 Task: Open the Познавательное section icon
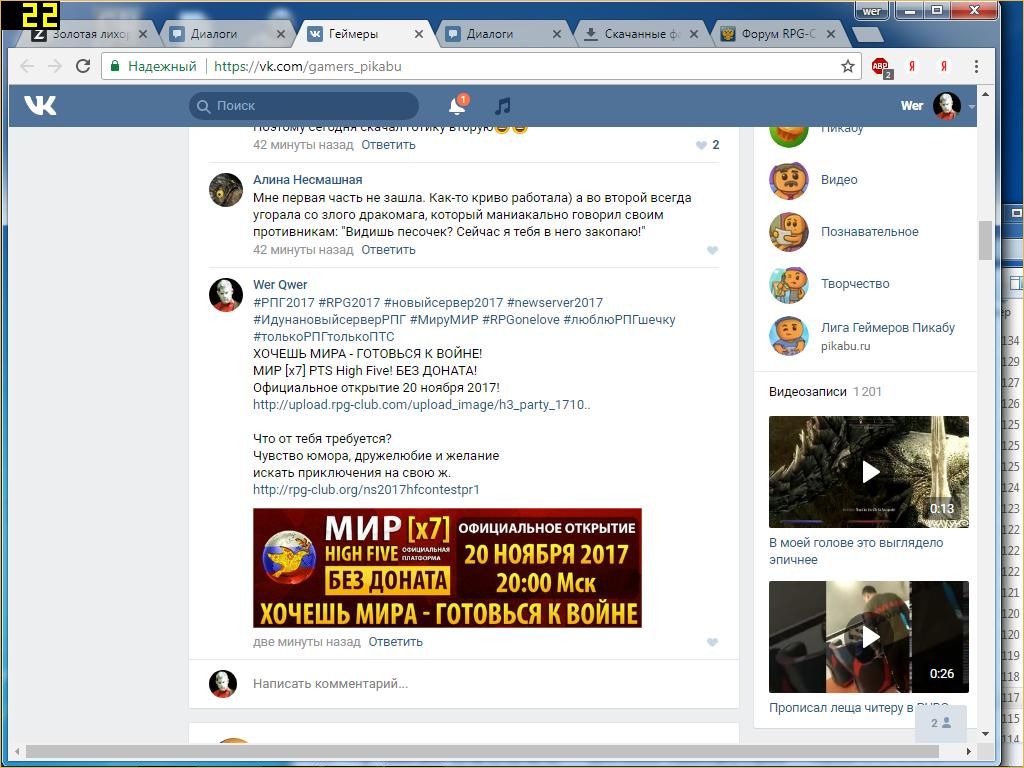point(789,232)
